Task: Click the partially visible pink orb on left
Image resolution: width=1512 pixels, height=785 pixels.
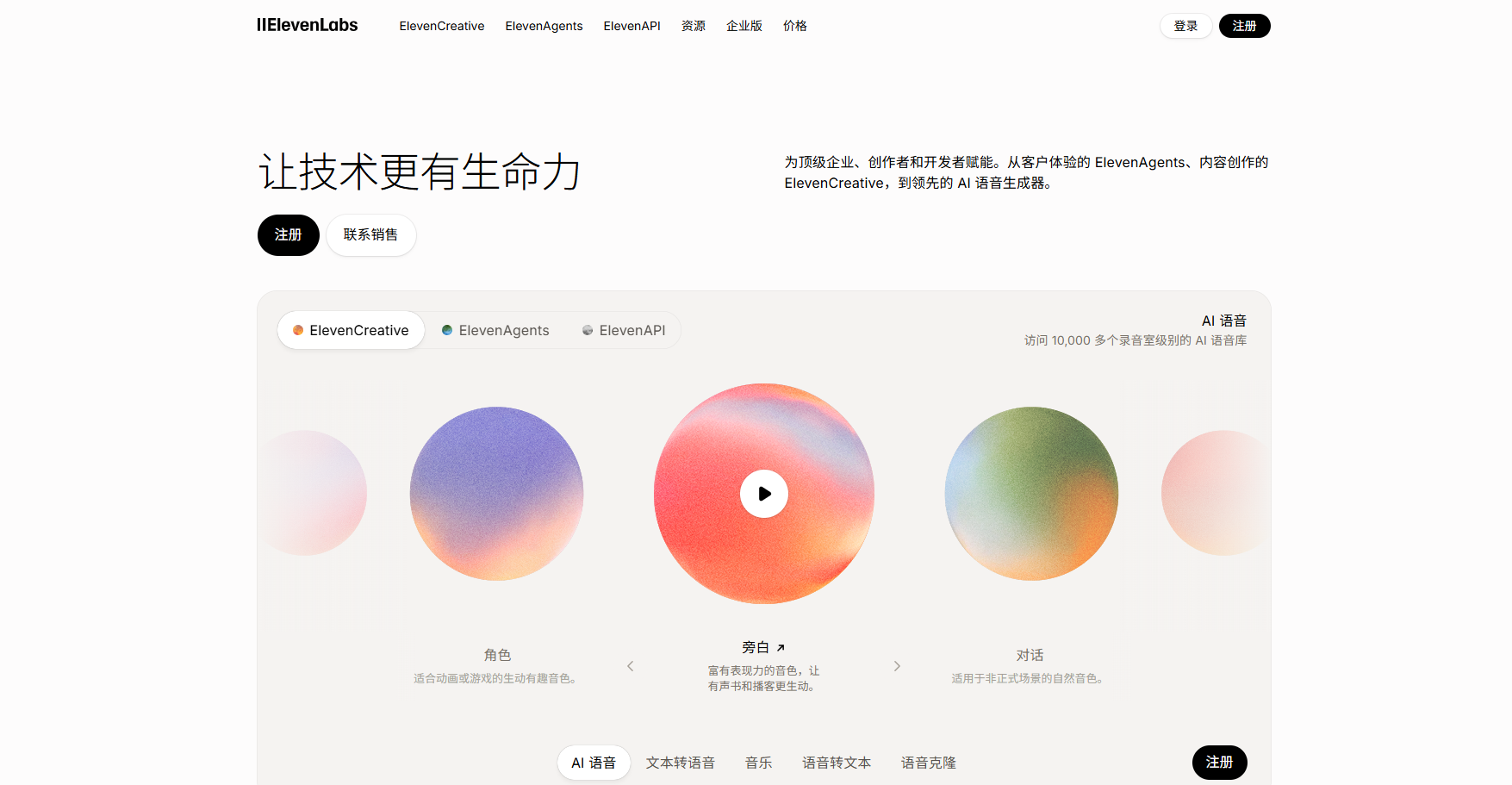Action: coord(312,493)
